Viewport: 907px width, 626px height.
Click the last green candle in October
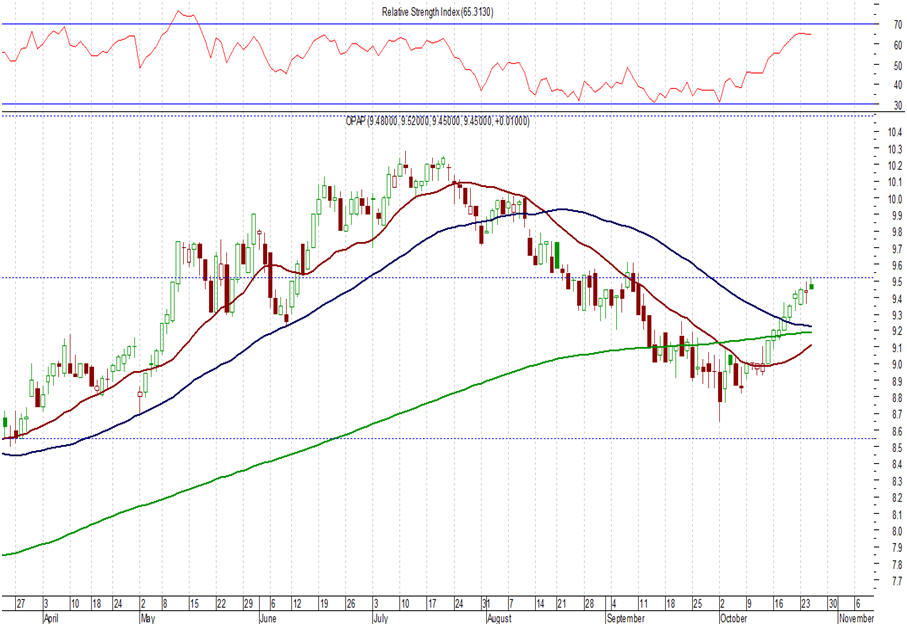812,285
